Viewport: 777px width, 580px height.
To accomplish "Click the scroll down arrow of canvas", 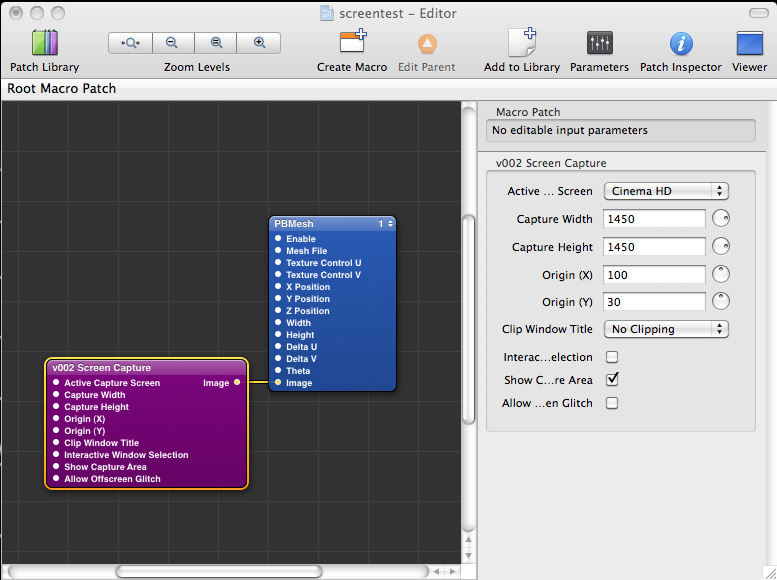I will tap(468, 556).
